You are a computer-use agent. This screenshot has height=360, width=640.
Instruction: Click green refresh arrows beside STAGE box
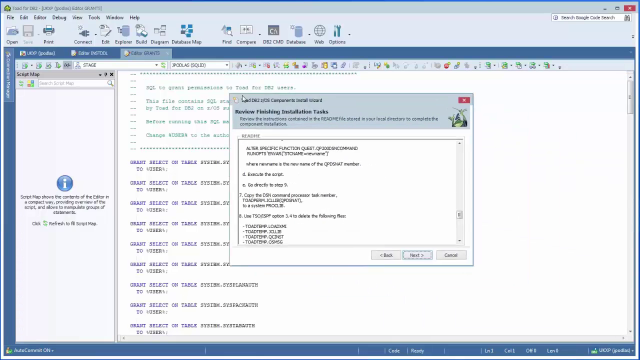click(163, 65)
